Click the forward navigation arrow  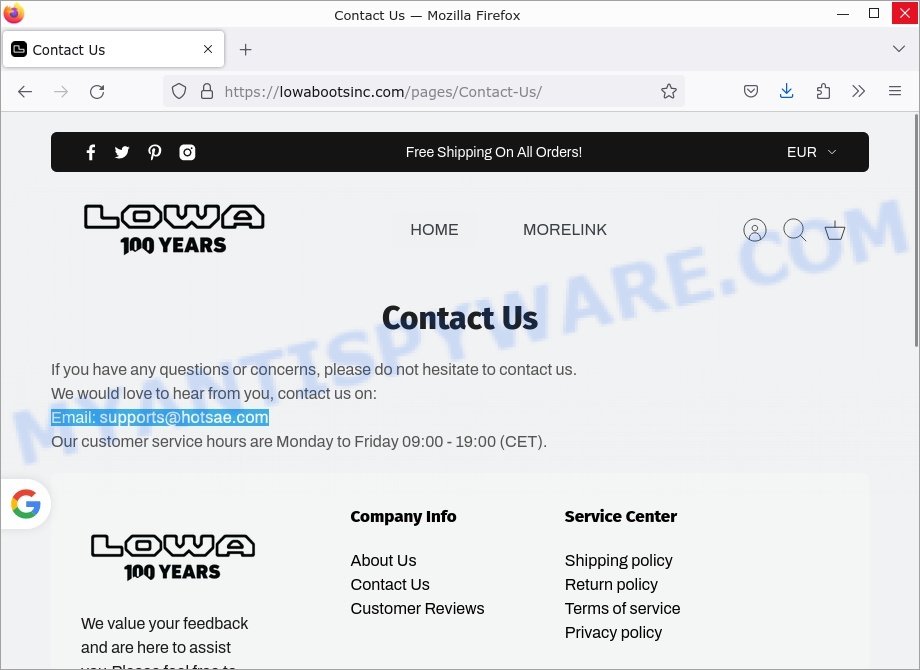pos(61,92)
